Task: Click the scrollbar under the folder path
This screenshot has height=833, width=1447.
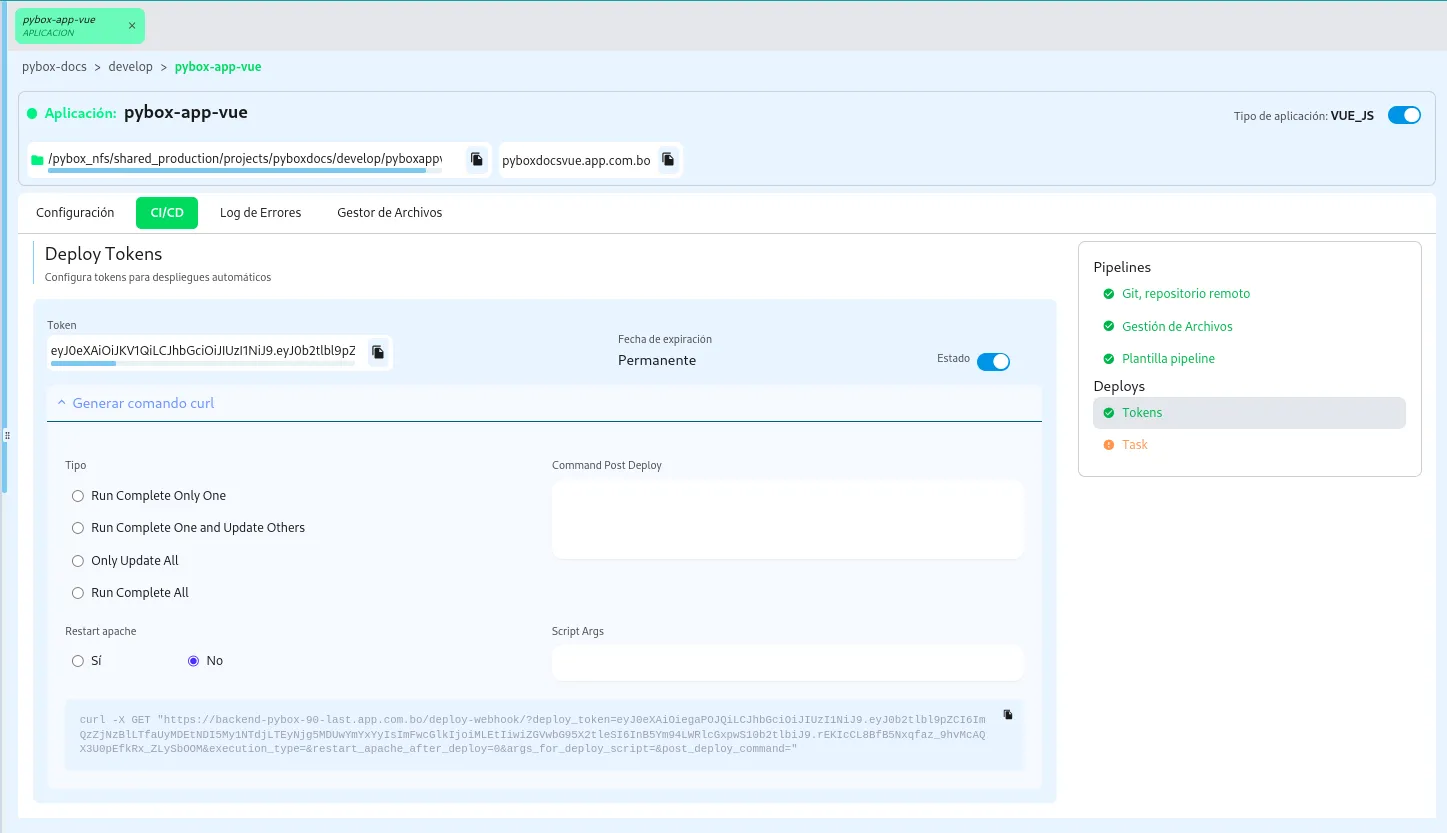Action: click(x=237, y=171)
